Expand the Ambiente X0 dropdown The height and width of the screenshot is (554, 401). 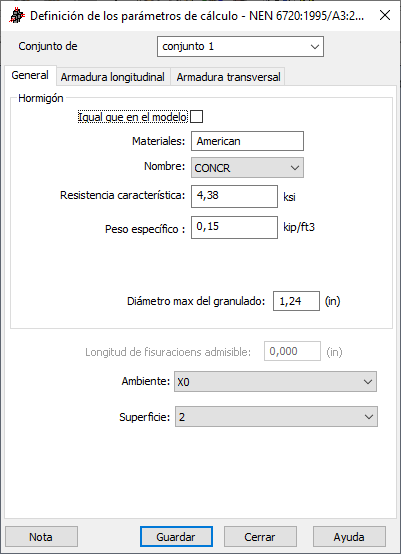(275, 382)
